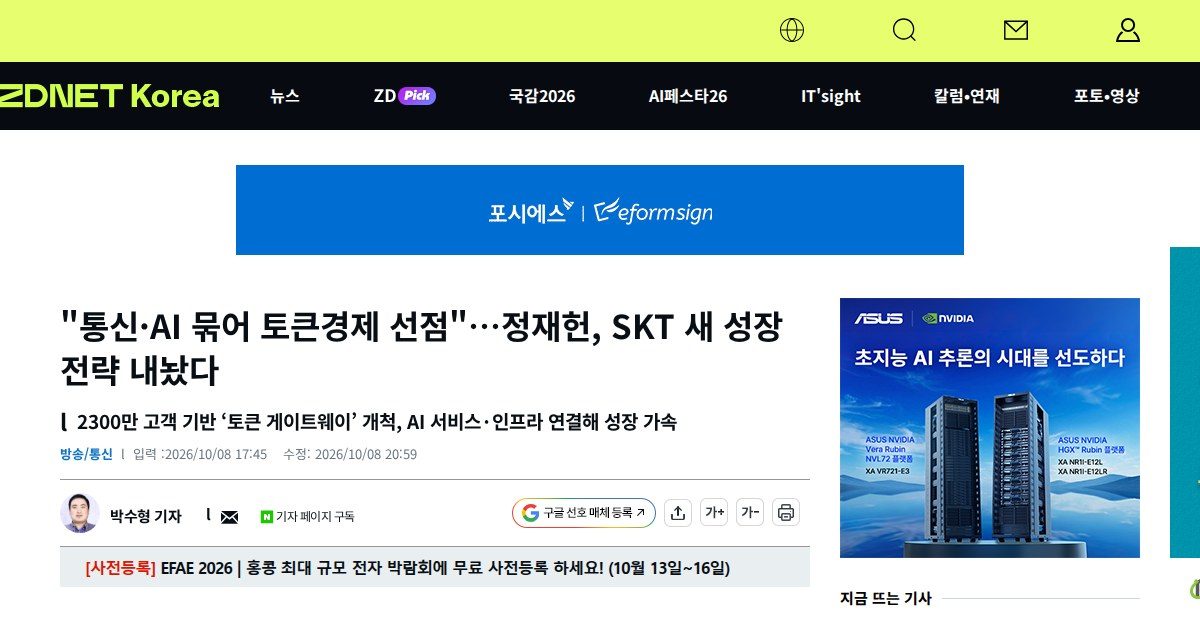Click reporter 박수형 profile photo
This screenshot has height=620, width=1200.
point(79,513)
